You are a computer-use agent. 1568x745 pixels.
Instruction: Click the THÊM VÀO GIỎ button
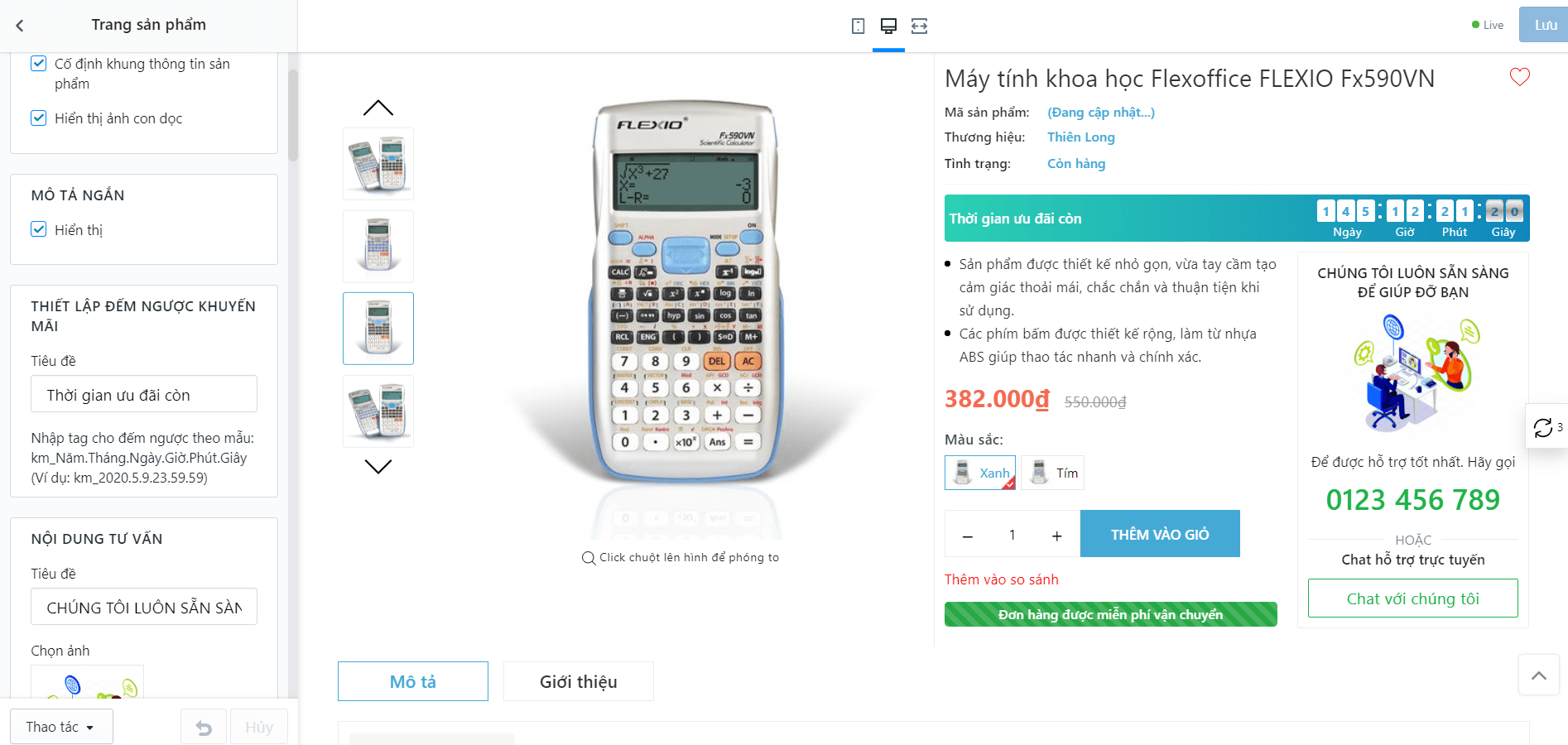pyautogui.click(x=1159, y=534)
